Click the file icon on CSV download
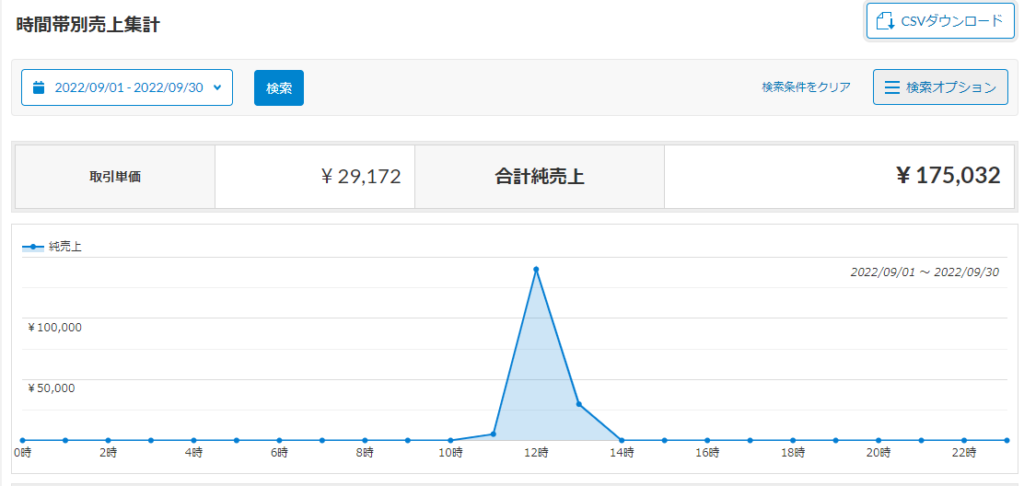The width and height of the screenshot is (1024, 486). click(885, 21)
